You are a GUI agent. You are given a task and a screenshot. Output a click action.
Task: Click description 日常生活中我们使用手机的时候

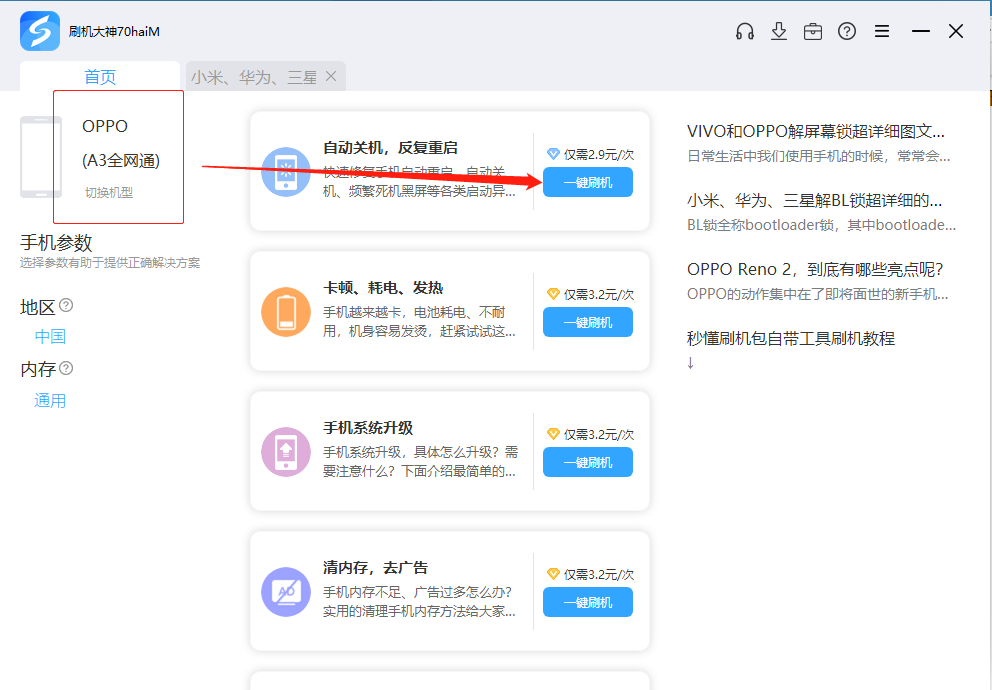click(819, 156)
